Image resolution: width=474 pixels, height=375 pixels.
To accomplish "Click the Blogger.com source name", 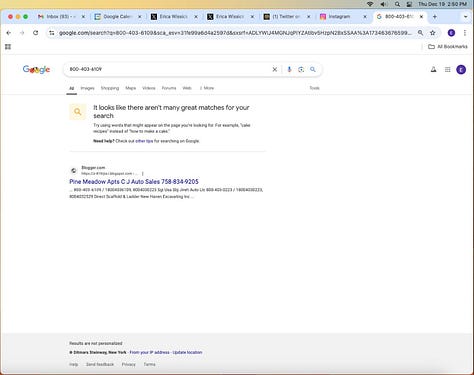I will [93, 168].
